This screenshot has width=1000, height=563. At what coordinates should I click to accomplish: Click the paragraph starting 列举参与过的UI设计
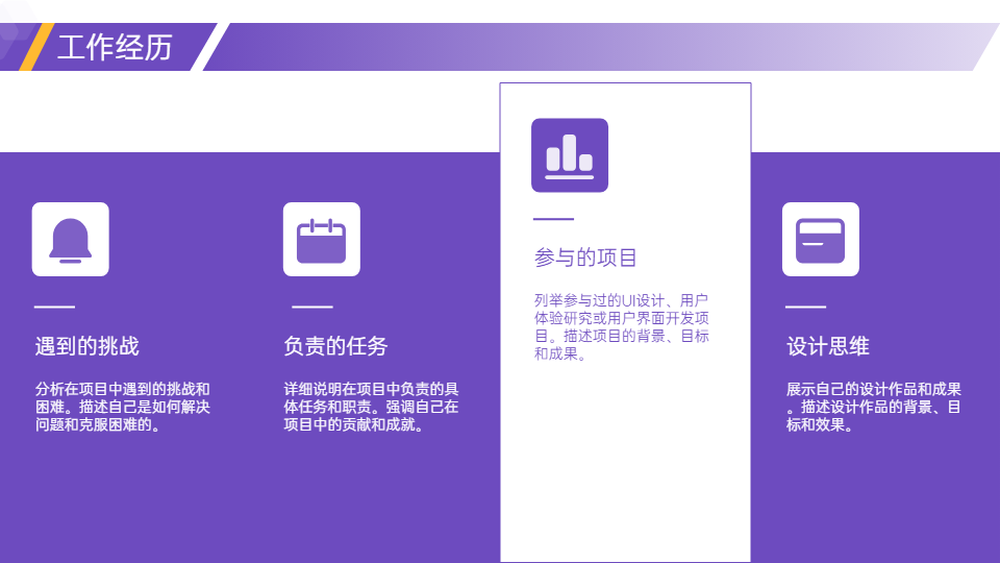point(622,327)
